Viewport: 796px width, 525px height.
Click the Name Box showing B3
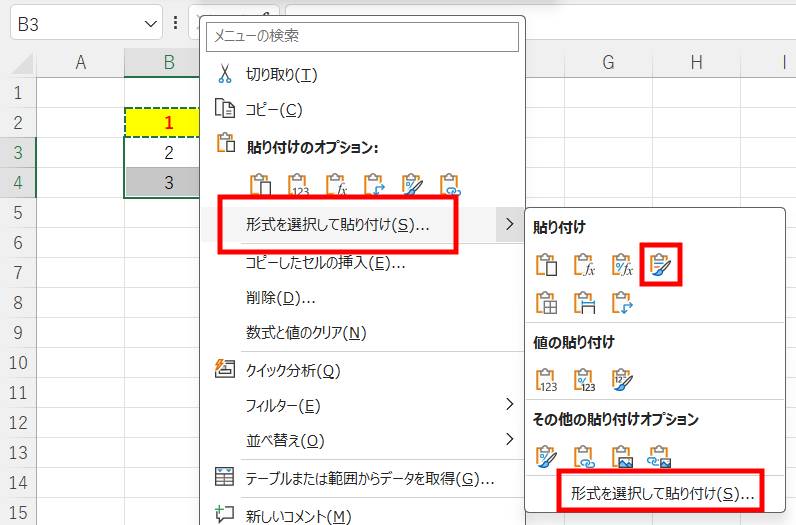pos(76,23)
